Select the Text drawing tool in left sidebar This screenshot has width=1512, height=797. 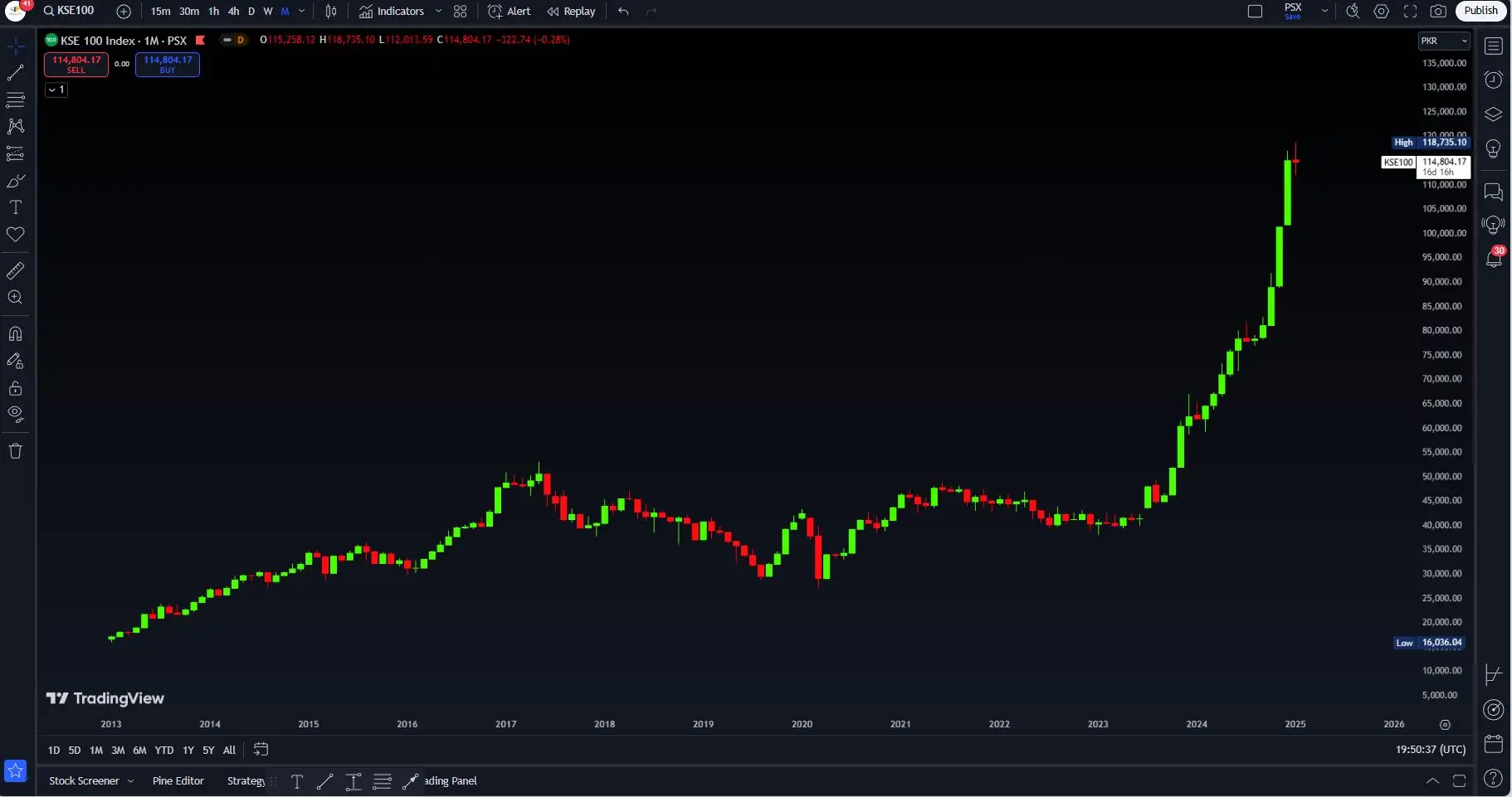(15, 207)
